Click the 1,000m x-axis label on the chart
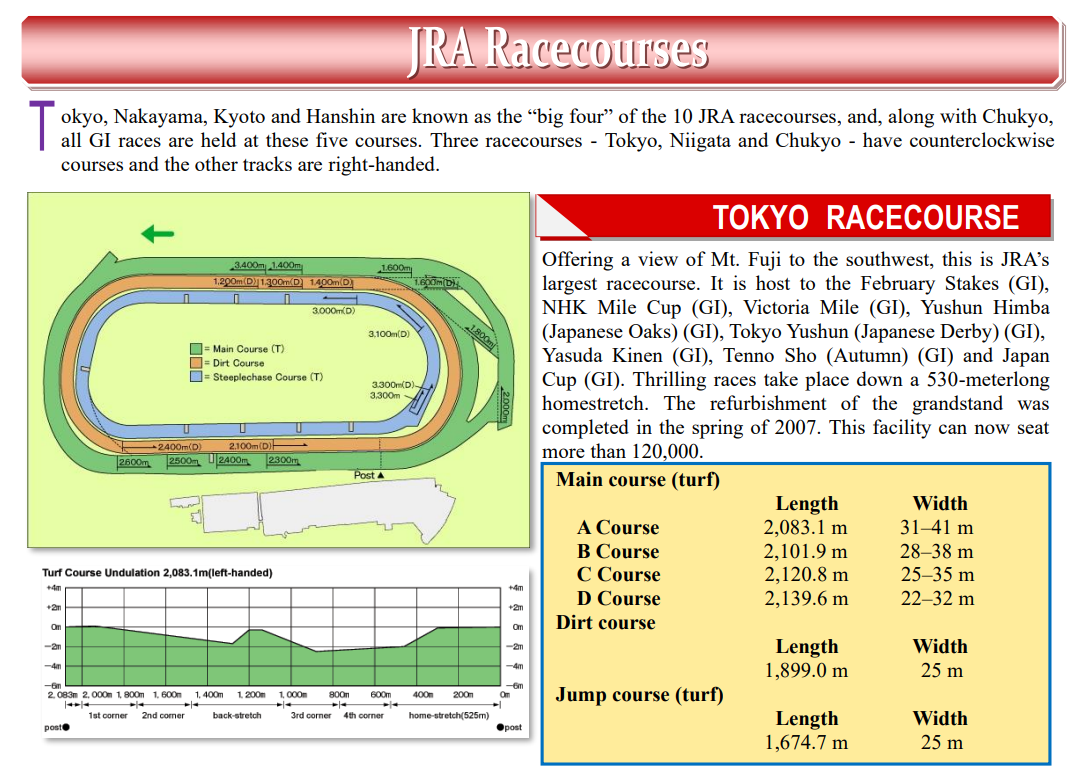1088x771 pixels. click(292, 694)
